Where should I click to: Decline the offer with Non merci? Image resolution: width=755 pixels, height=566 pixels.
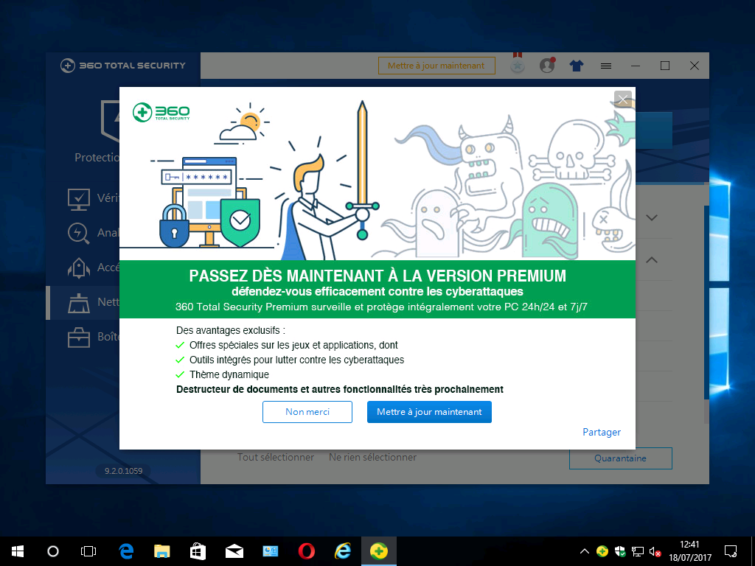pyautogui.click(x=307, y=412)
